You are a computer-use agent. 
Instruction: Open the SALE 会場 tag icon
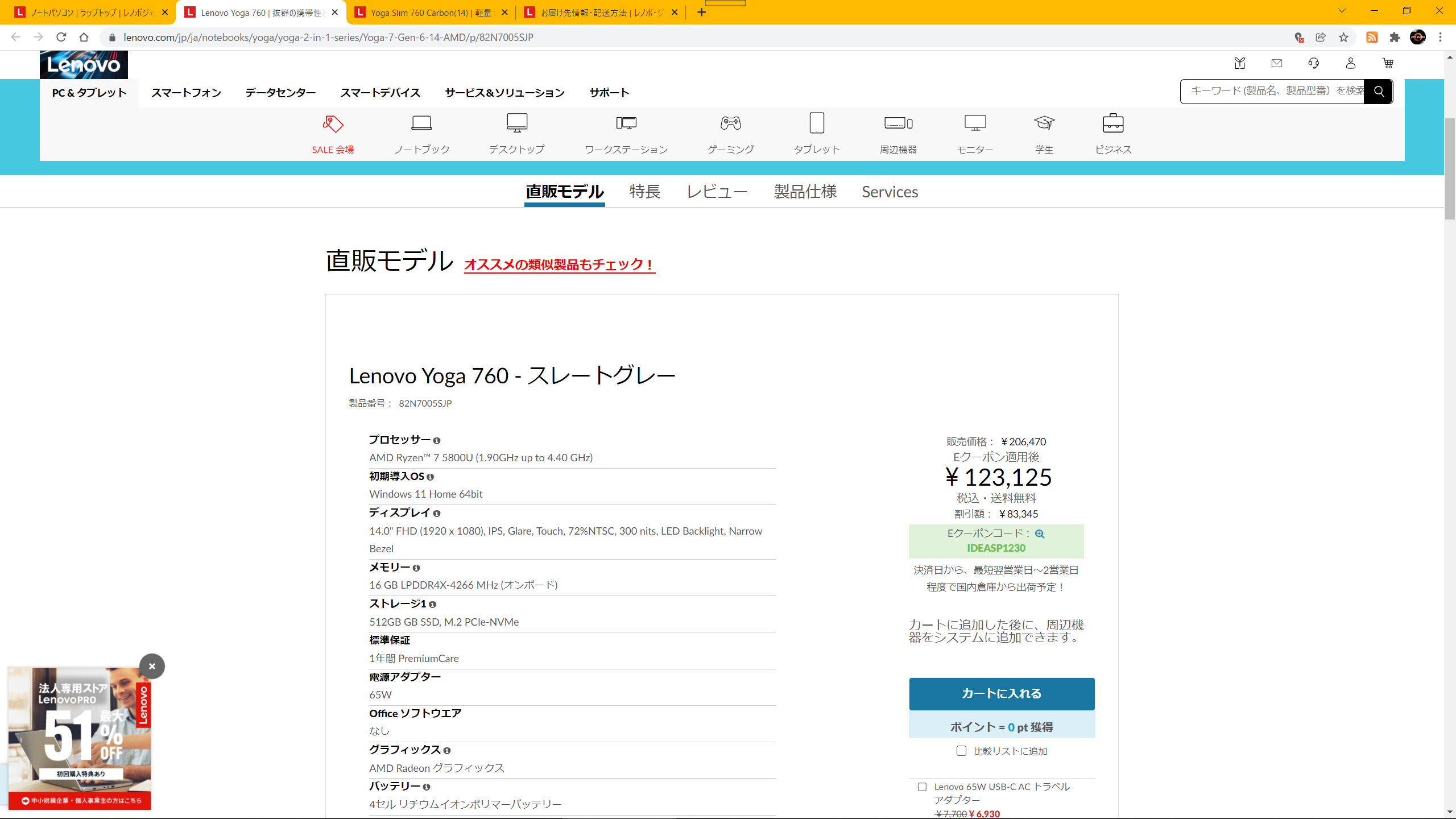[333, 124]
